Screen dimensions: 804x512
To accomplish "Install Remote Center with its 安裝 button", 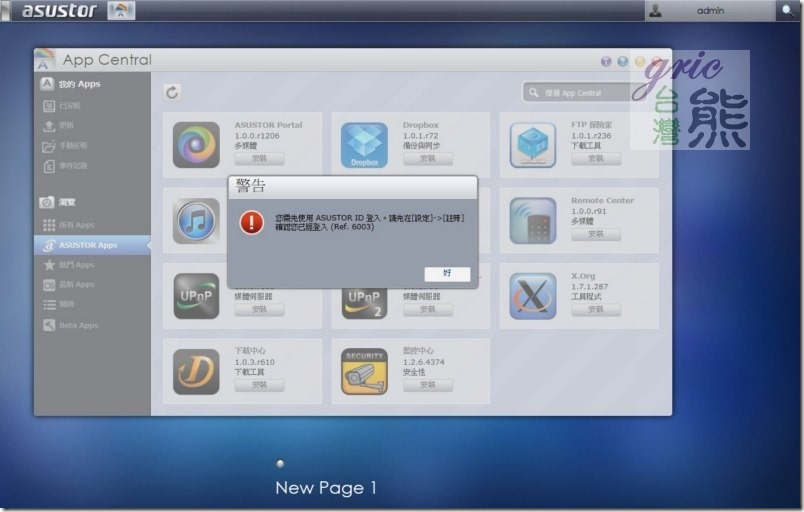I will point(596,234).
